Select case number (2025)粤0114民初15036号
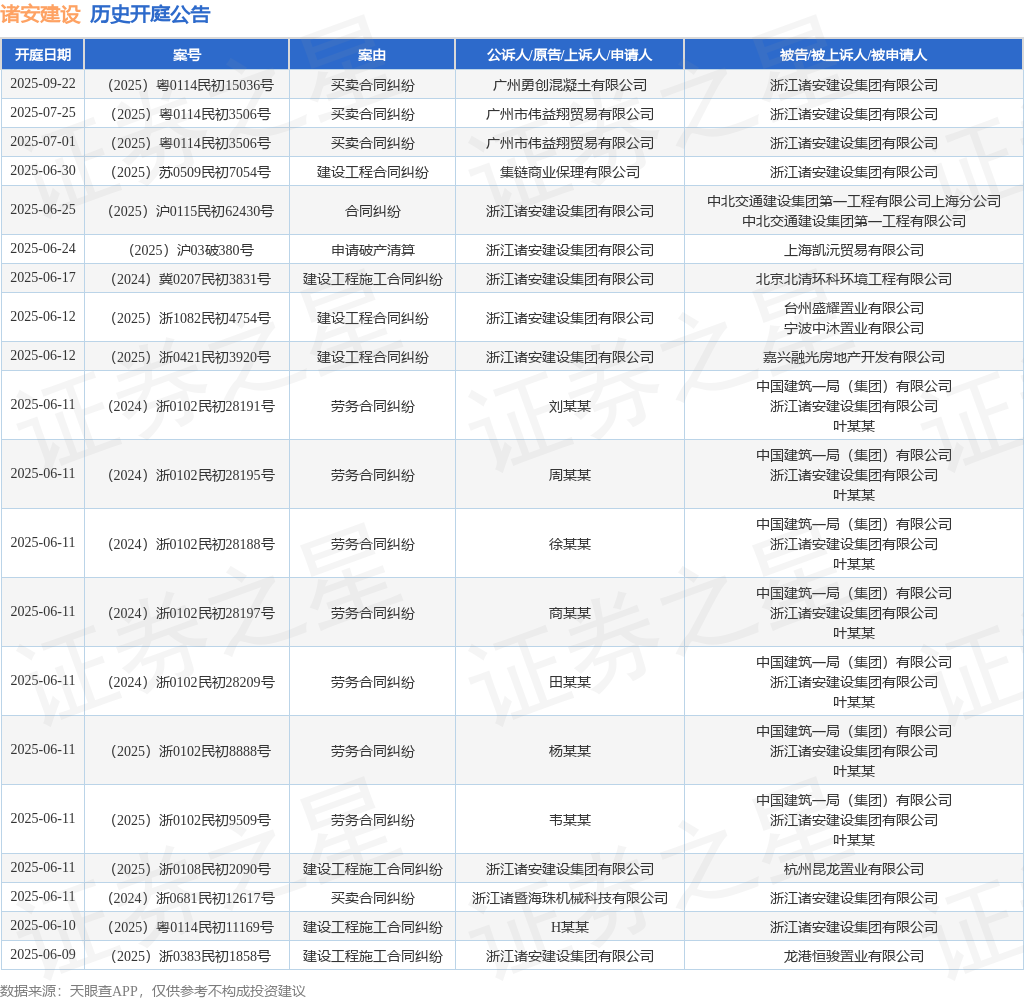1024x1000 pixels. pyautogui.click(x=191, y=85)
